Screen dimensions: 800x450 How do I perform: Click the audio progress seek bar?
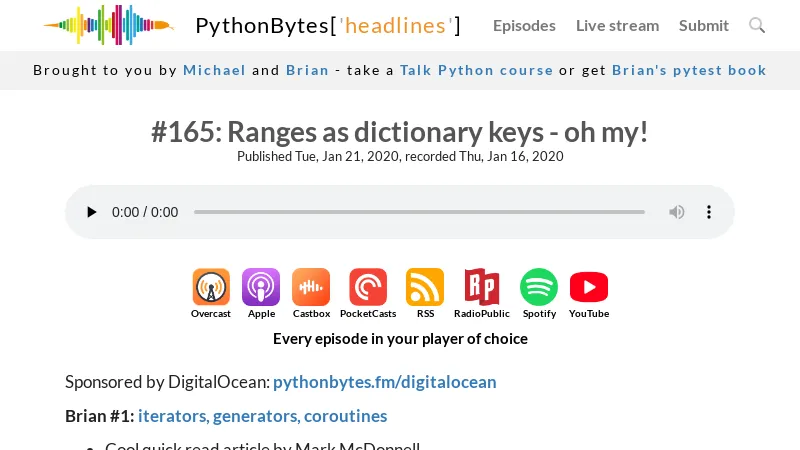click(419, 212)
